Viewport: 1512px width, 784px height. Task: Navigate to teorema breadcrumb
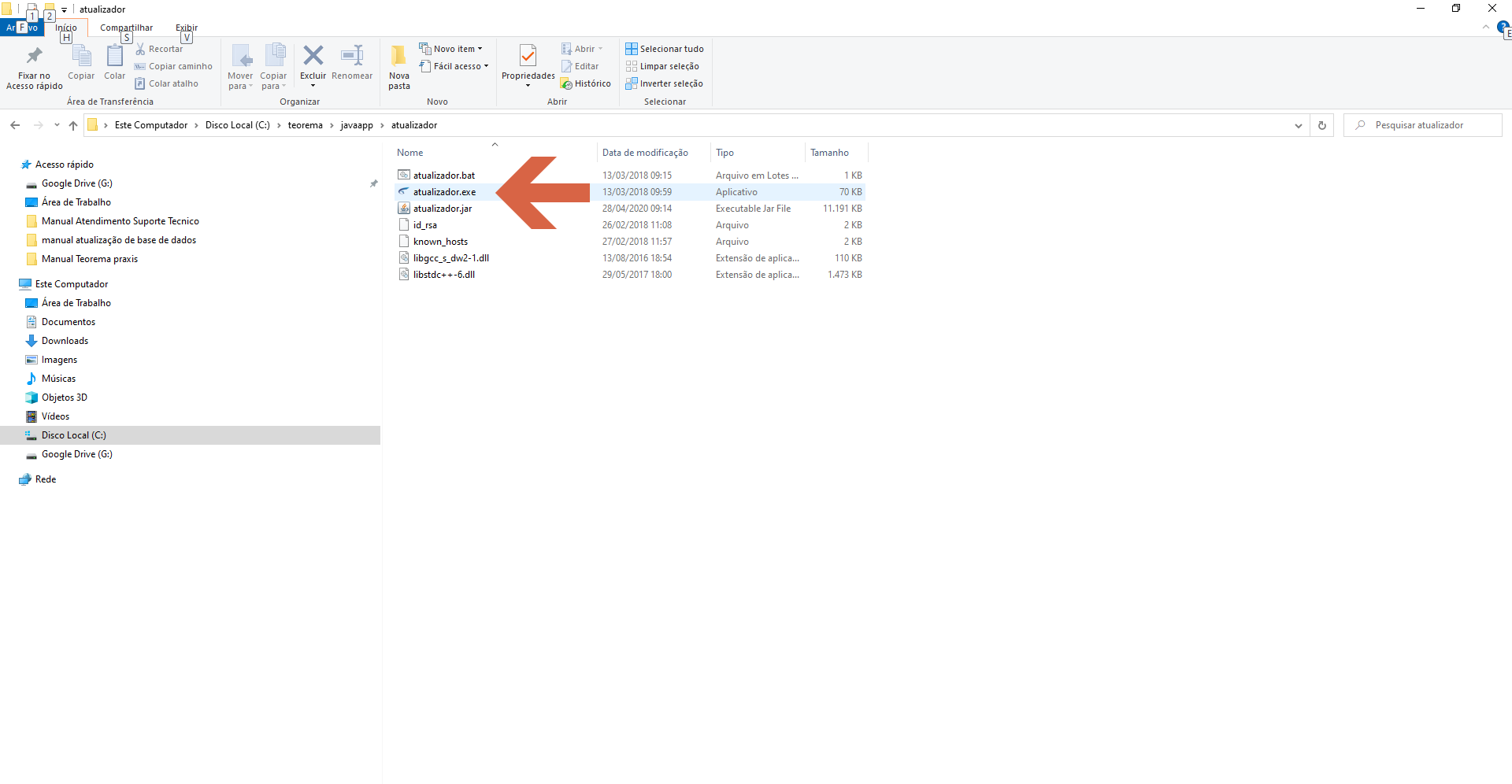306,125
